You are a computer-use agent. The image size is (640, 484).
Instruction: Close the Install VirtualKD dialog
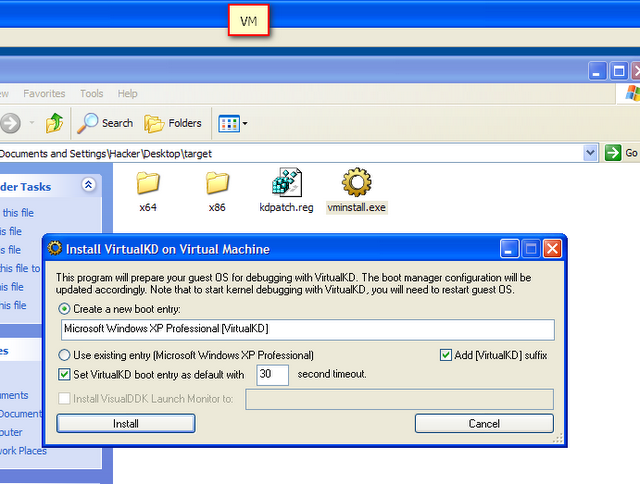[552, 249]
